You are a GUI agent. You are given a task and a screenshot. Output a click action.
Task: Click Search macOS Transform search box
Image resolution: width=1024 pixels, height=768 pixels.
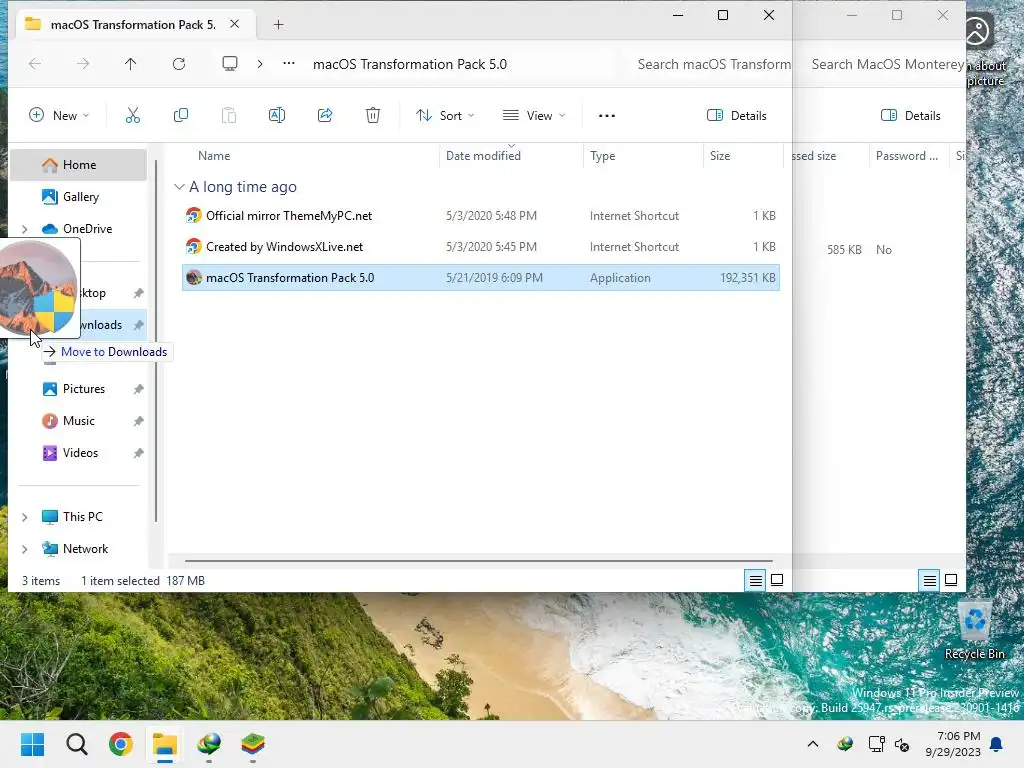click(713, 64)
